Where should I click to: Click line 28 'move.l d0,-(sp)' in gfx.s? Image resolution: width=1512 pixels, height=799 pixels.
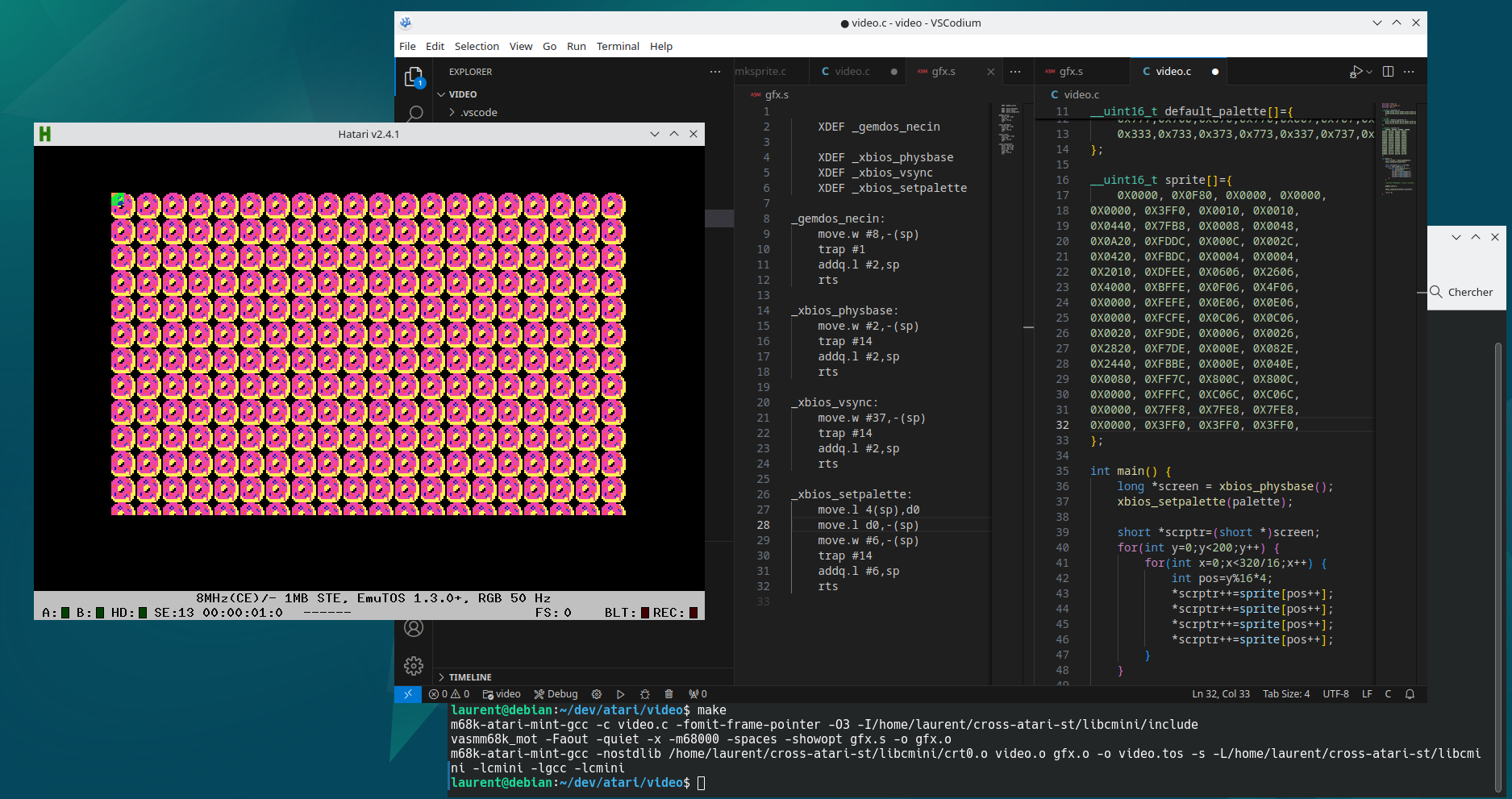(868, 525)
